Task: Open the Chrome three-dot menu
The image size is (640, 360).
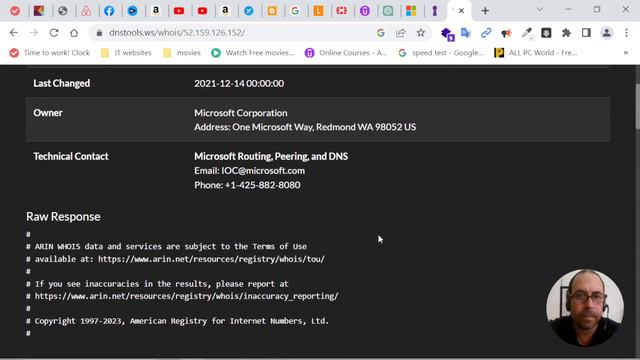Action: [627, 33]
